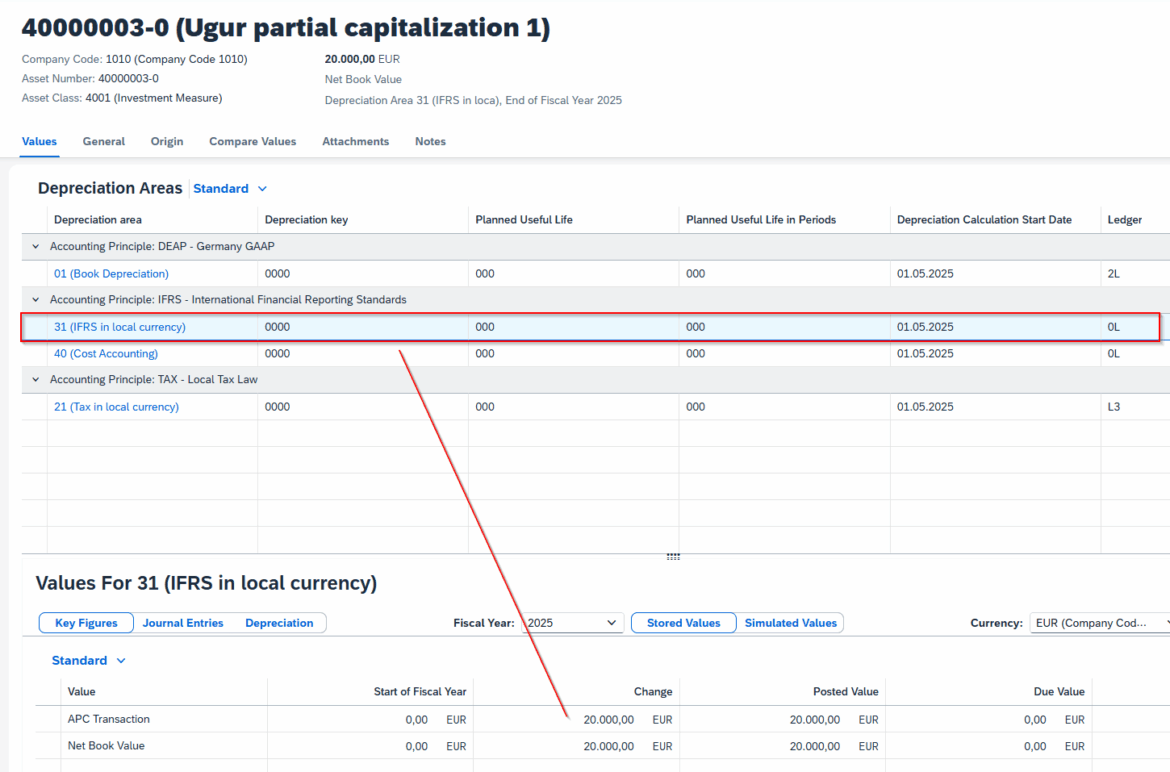Collapse the IFRS accounting principle group
Screen dimensions: 1170x772
pos(34,299)
